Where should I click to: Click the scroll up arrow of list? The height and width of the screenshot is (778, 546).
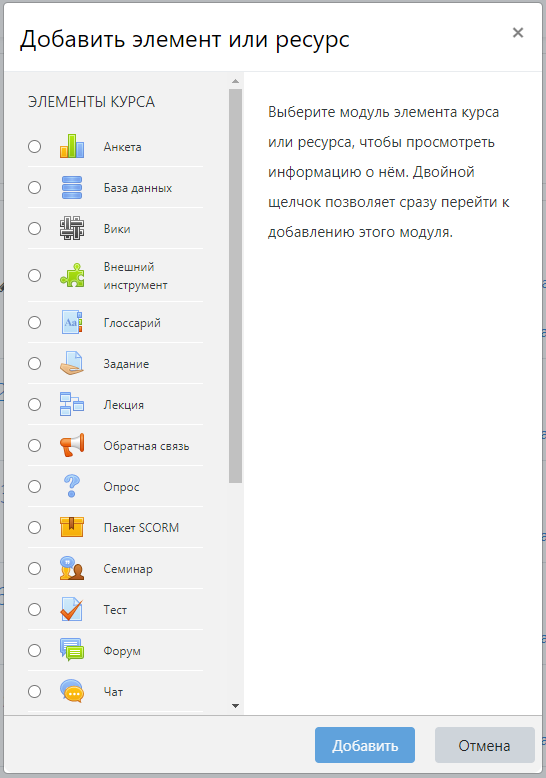coord(235,81)
